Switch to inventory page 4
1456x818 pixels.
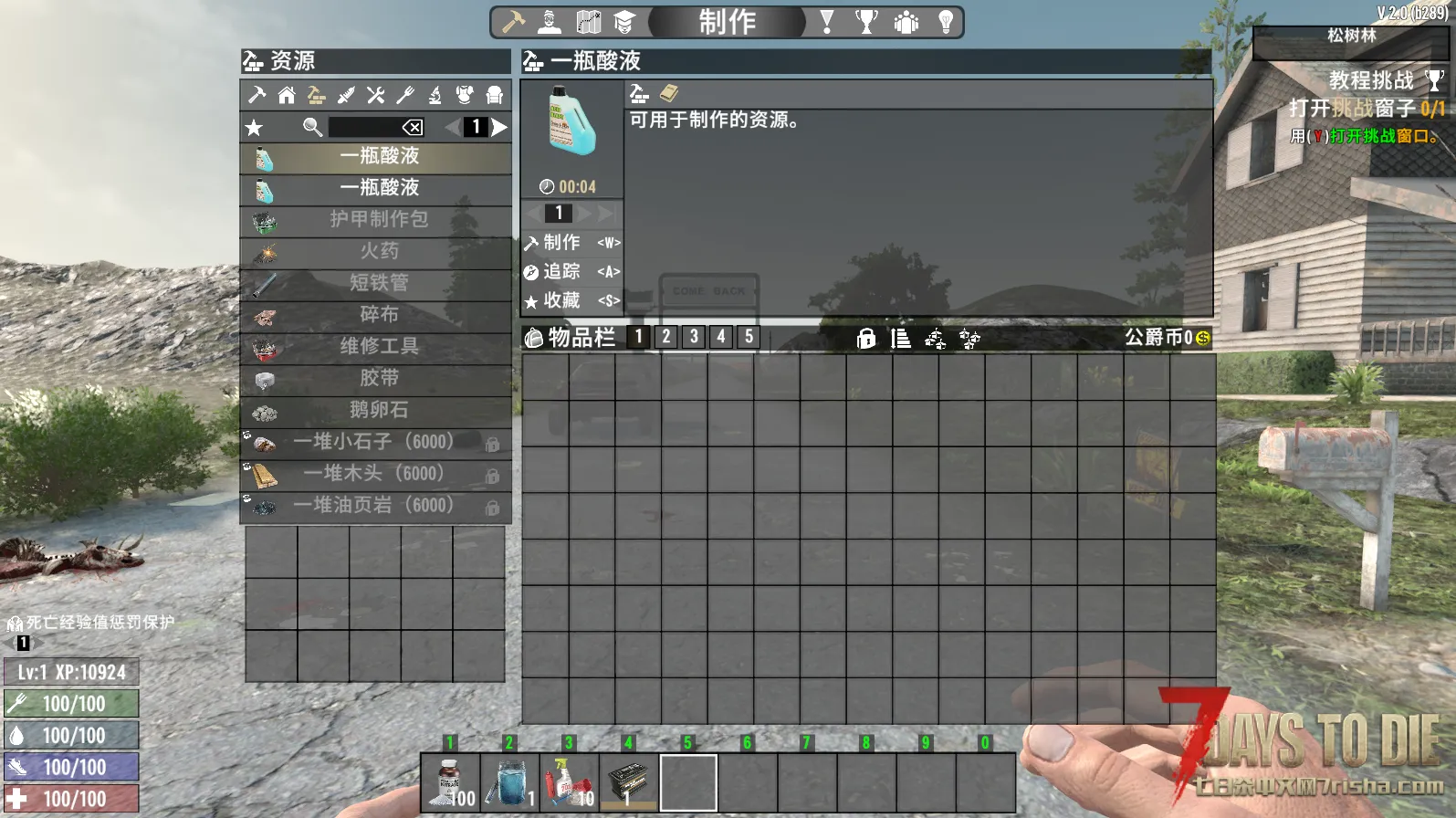[x=721, y=337]
